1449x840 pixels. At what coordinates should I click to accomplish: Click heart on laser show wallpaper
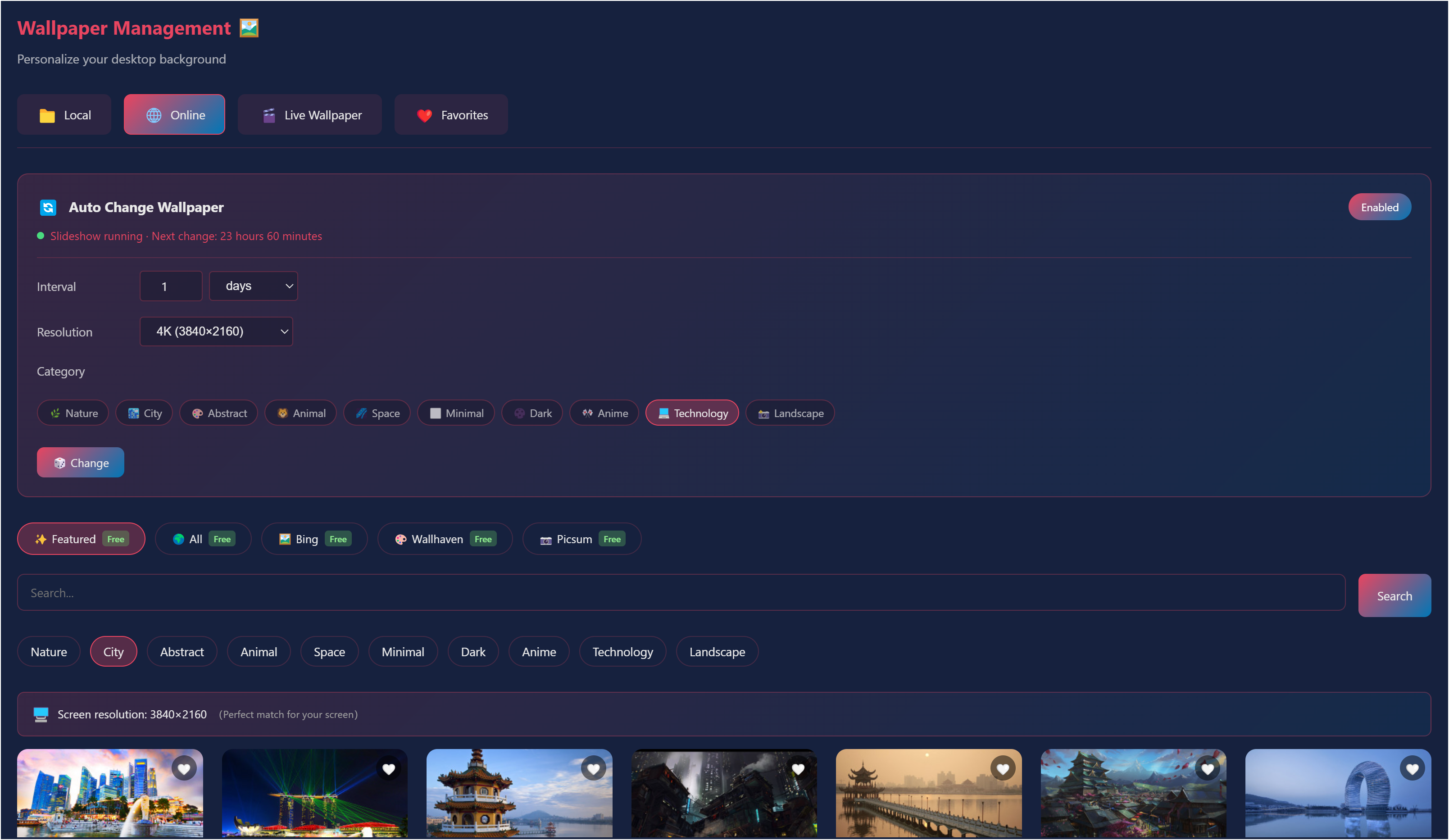pyautogui.click(x=389, y=769)
